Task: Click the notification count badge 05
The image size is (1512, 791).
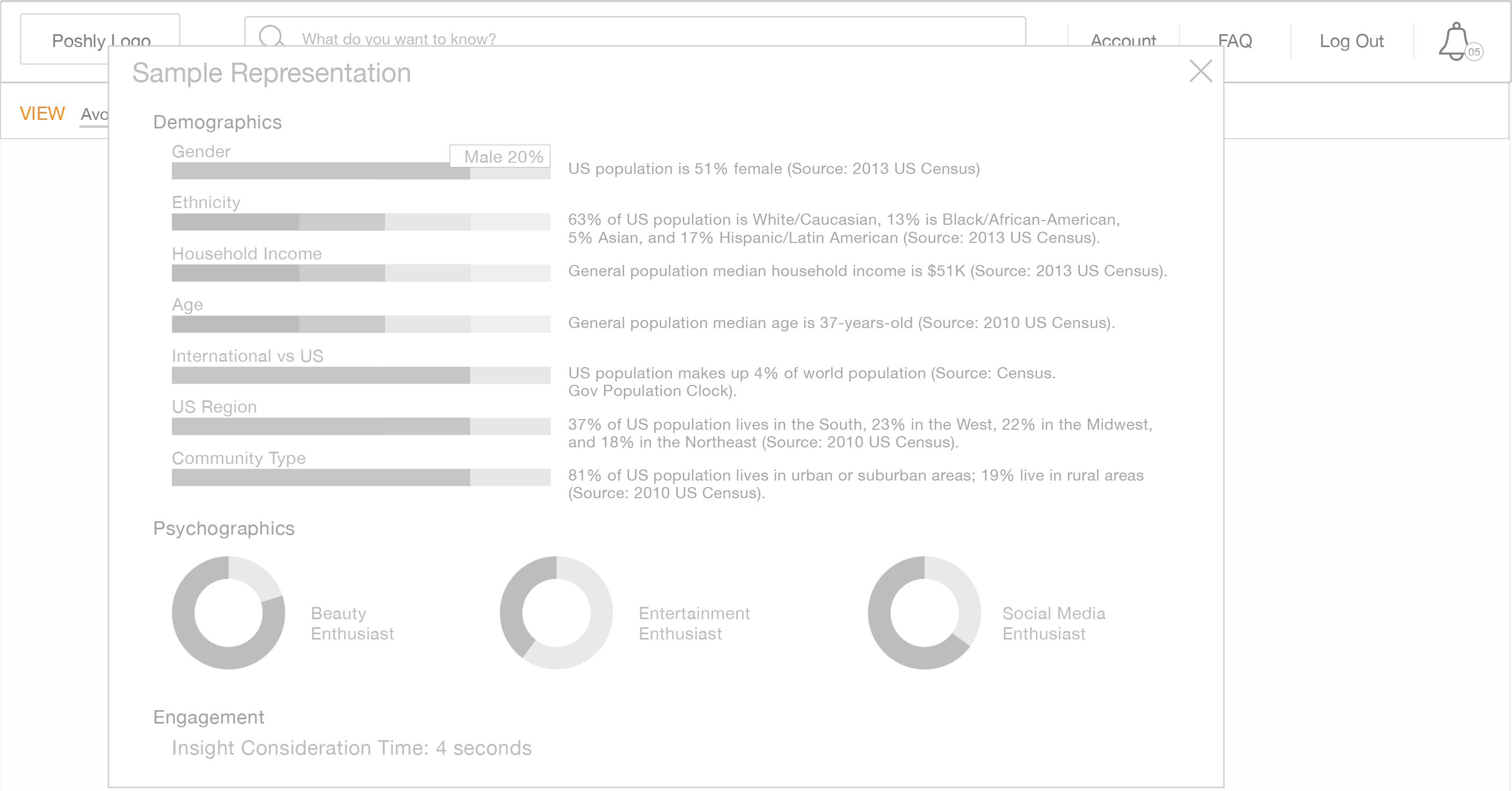Action: click(x=1474, y=51)
